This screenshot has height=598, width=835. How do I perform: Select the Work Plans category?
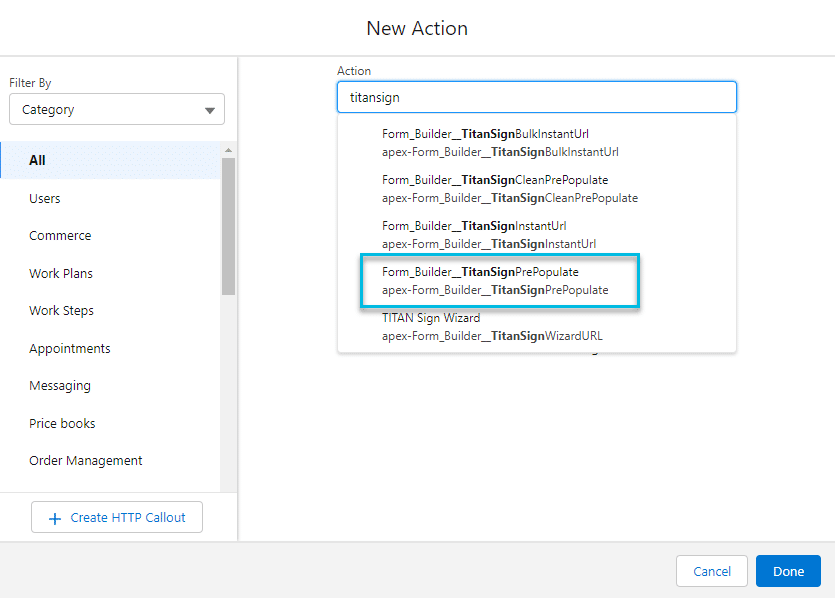click(x=61, y=273)
